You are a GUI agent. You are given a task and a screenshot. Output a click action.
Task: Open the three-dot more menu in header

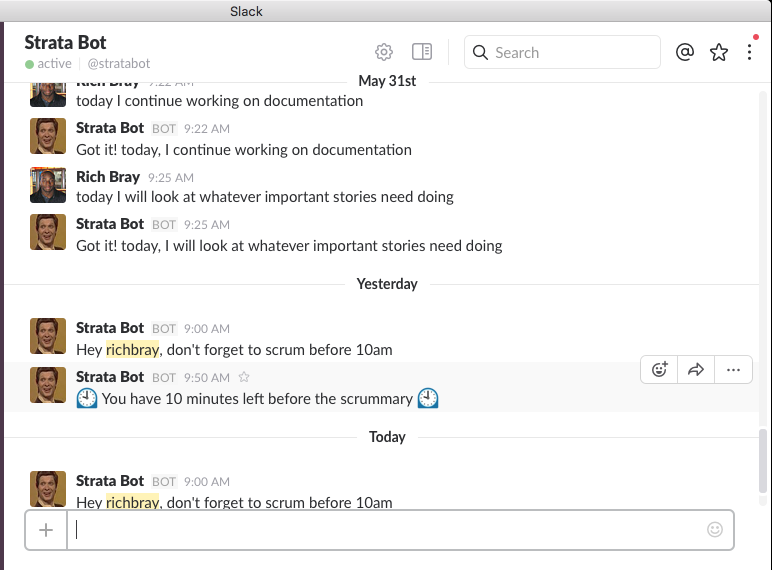(749, 52)
